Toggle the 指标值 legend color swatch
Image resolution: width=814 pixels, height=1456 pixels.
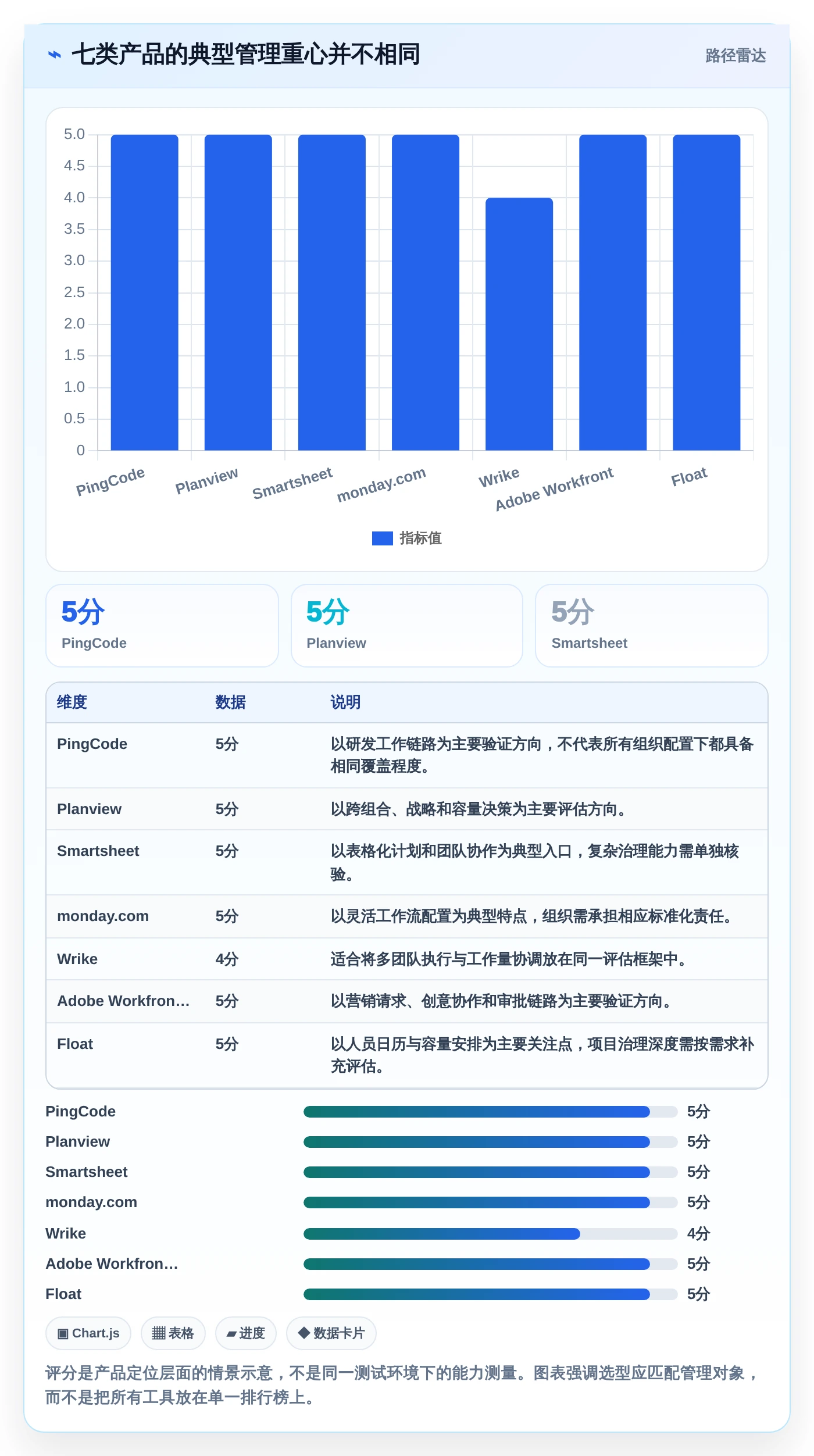coord(382,538)
